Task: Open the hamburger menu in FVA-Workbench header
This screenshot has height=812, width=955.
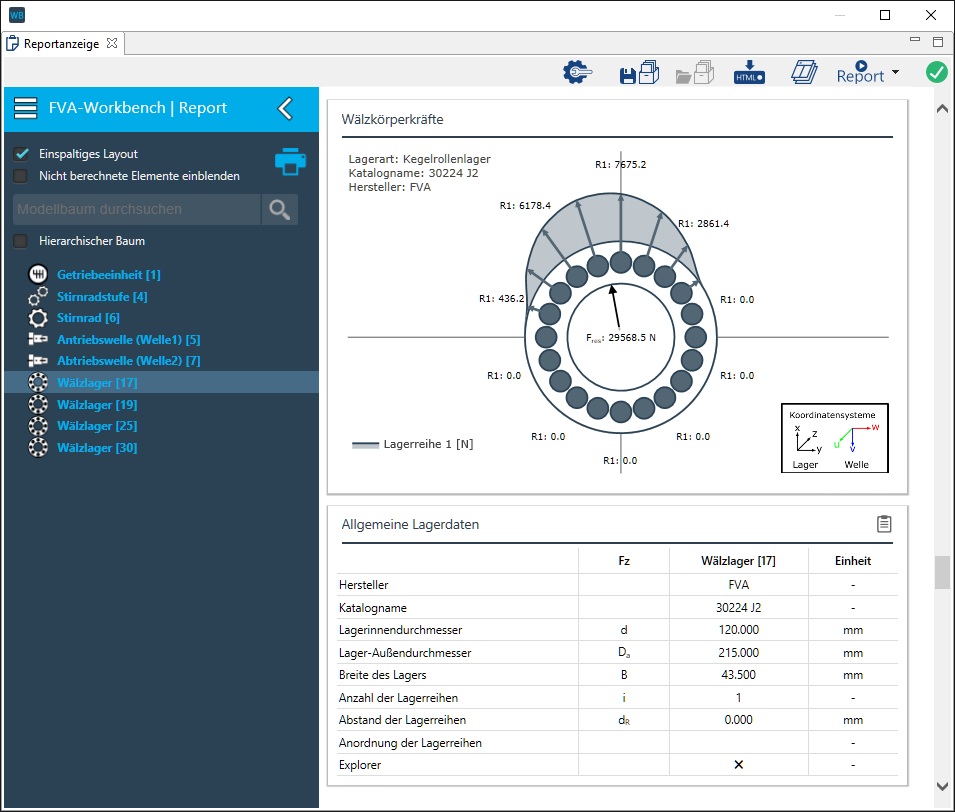Action: click(x=26, y=108)
